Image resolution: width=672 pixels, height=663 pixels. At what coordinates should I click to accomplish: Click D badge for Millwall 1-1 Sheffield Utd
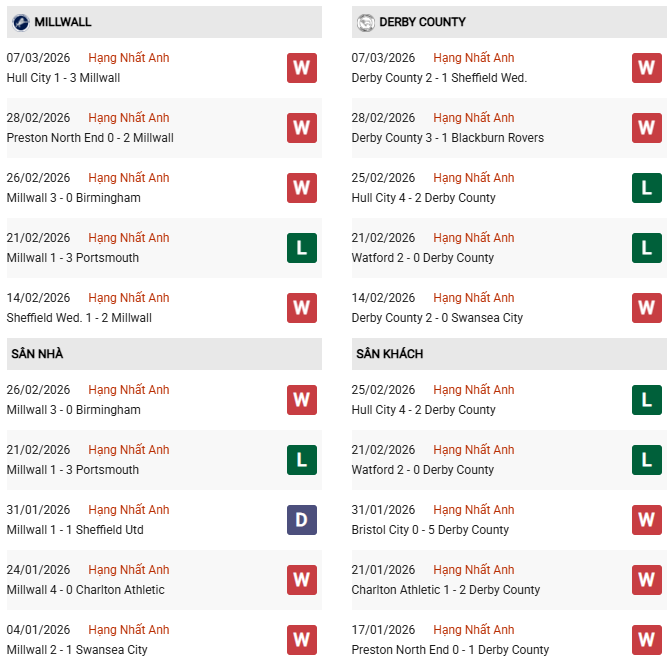(301, 520)
